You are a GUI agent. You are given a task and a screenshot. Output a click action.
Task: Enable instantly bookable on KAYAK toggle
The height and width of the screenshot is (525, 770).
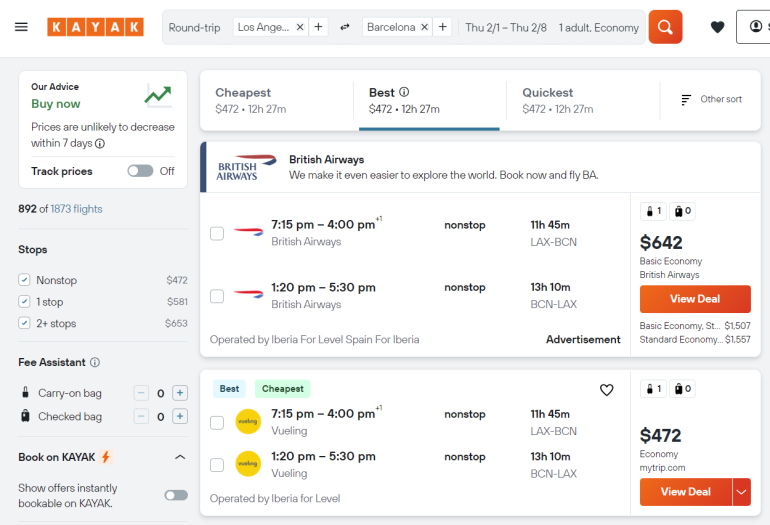[x=175, y=495]
